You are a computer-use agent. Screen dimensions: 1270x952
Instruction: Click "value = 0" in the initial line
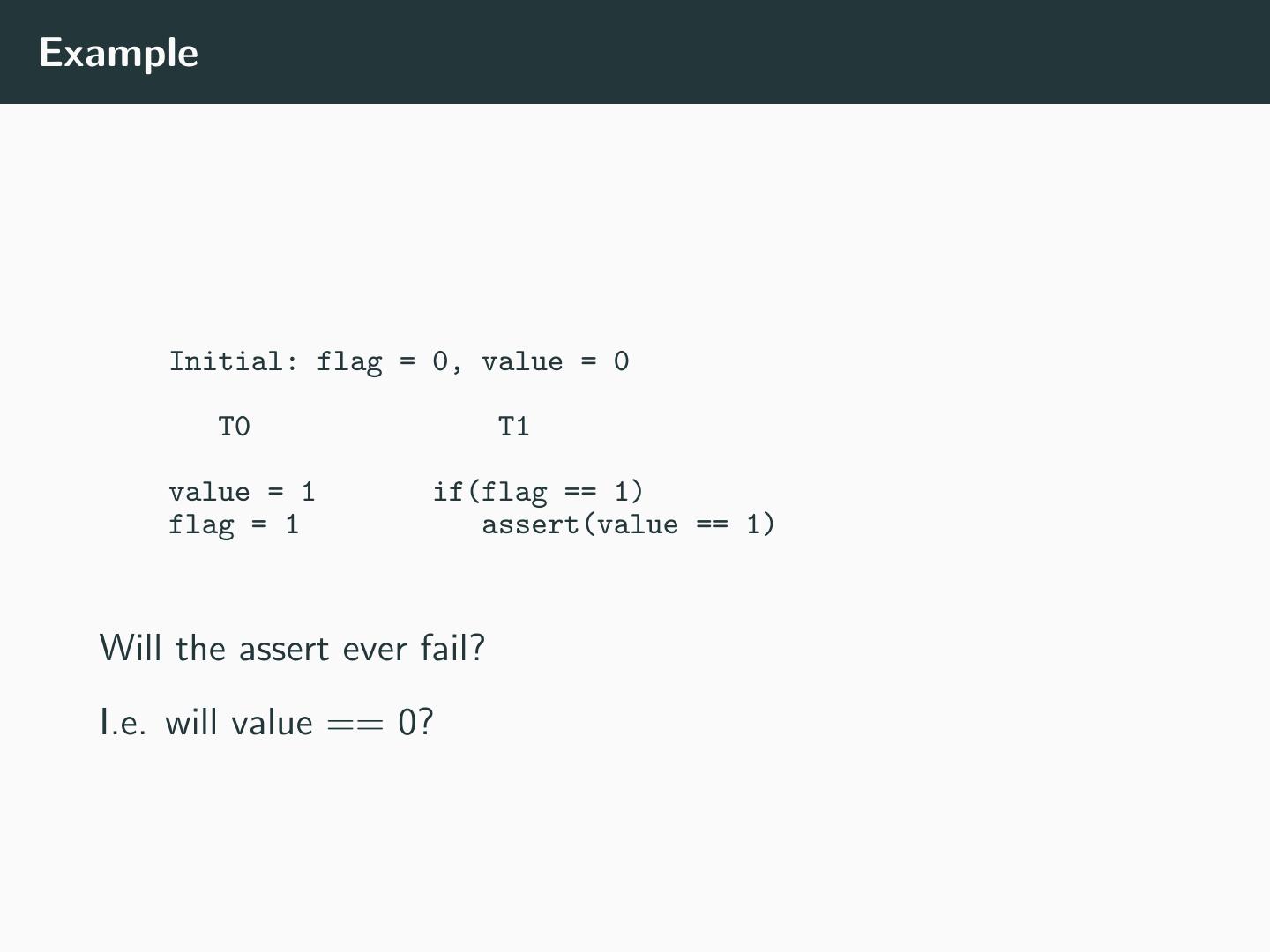click(555, 361)
